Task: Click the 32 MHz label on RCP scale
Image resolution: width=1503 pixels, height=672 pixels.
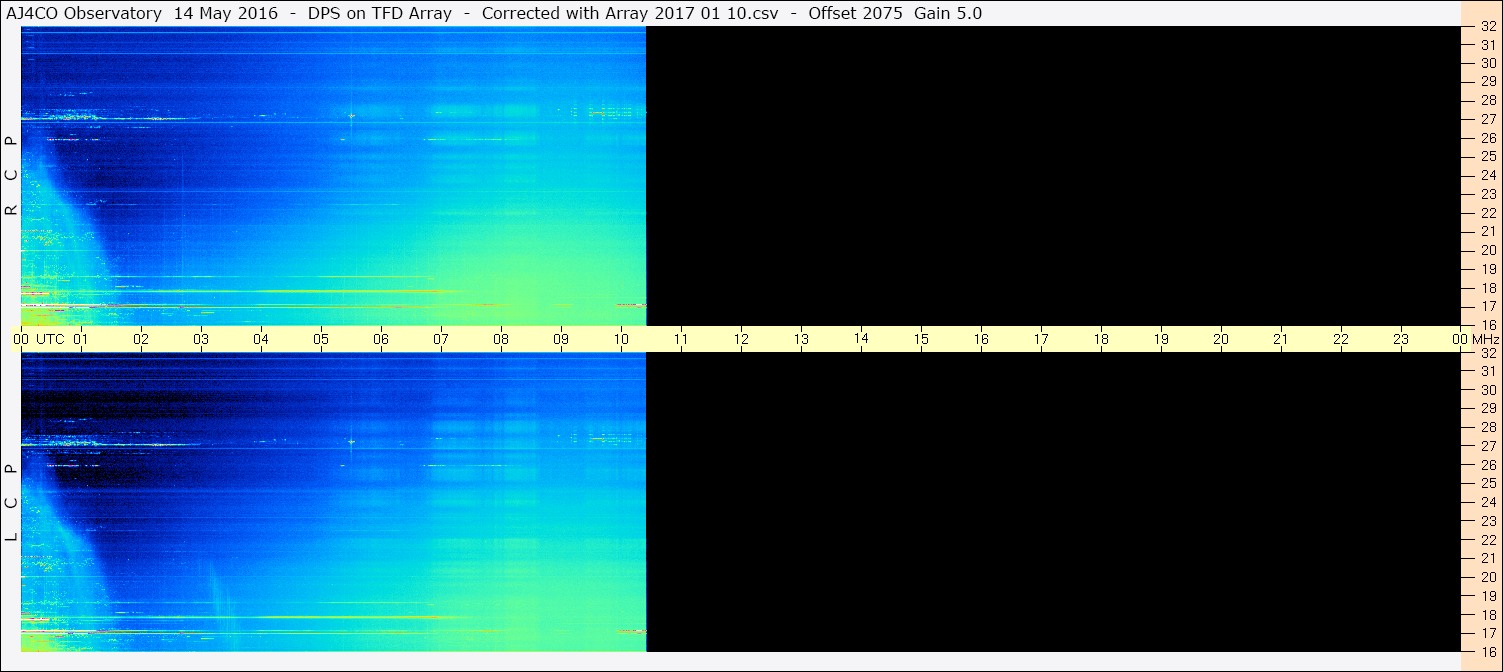Action: click(x=1488, y=26)
